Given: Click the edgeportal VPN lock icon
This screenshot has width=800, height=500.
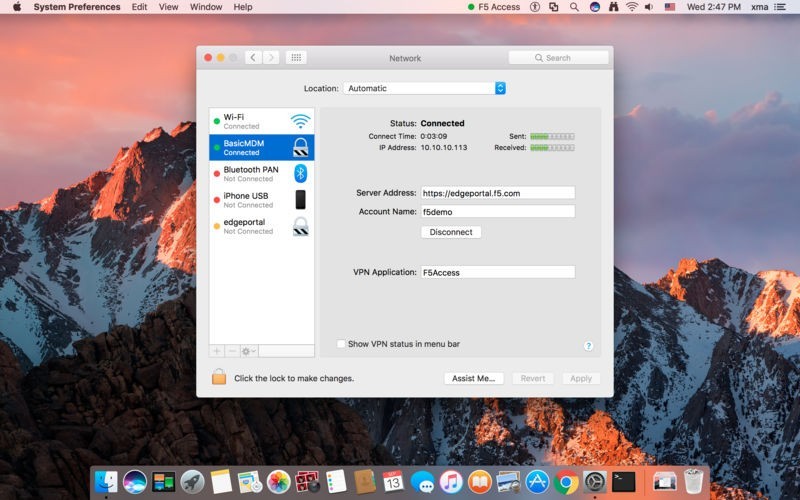Looking at the screenshot, I should point(300,226).
